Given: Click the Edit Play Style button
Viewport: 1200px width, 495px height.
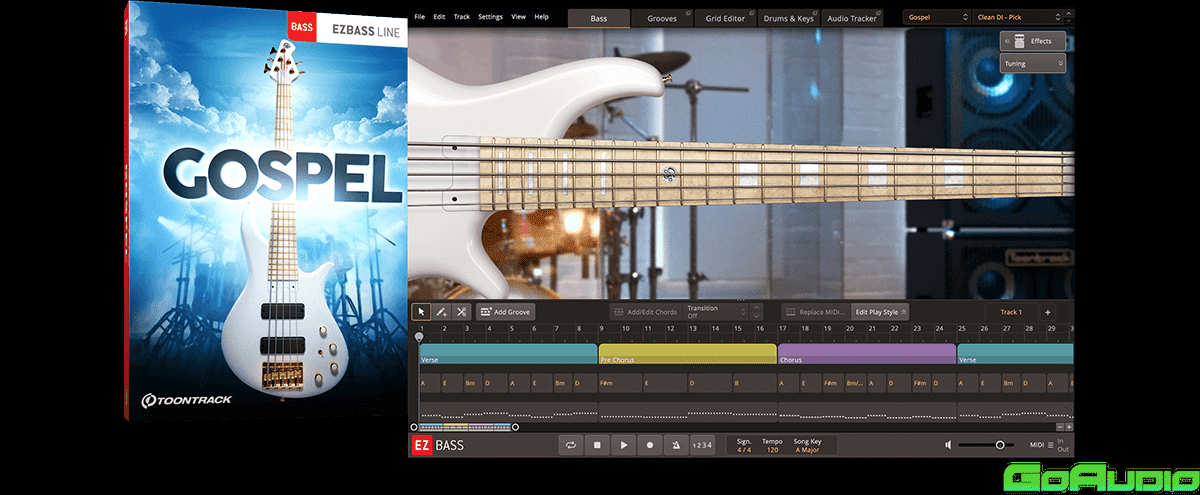Looking at the screenshot, I should [880, 312].
